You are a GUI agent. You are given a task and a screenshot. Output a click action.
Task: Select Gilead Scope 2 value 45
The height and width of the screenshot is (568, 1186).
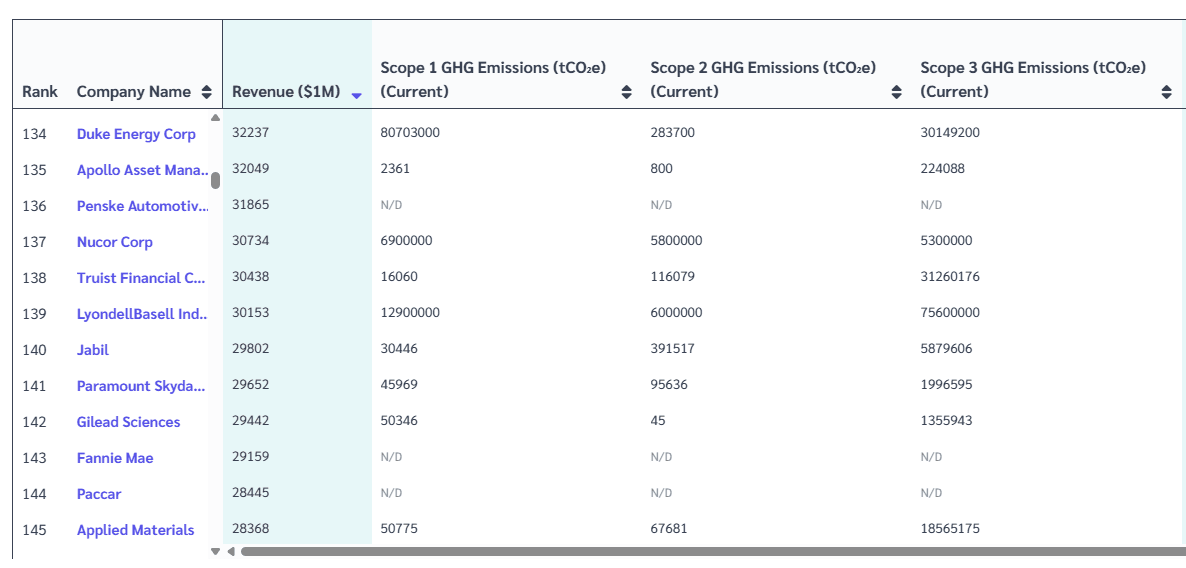tap(658, 421)
